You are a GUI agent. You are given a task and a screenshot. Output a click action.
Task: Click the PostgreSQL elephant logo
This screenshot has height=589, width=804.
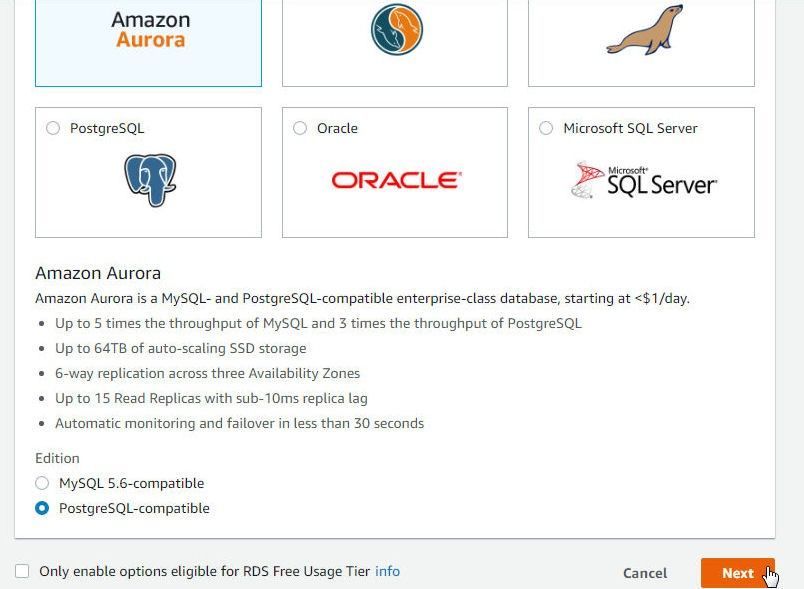pyautogui.click(x=150, y=180)
